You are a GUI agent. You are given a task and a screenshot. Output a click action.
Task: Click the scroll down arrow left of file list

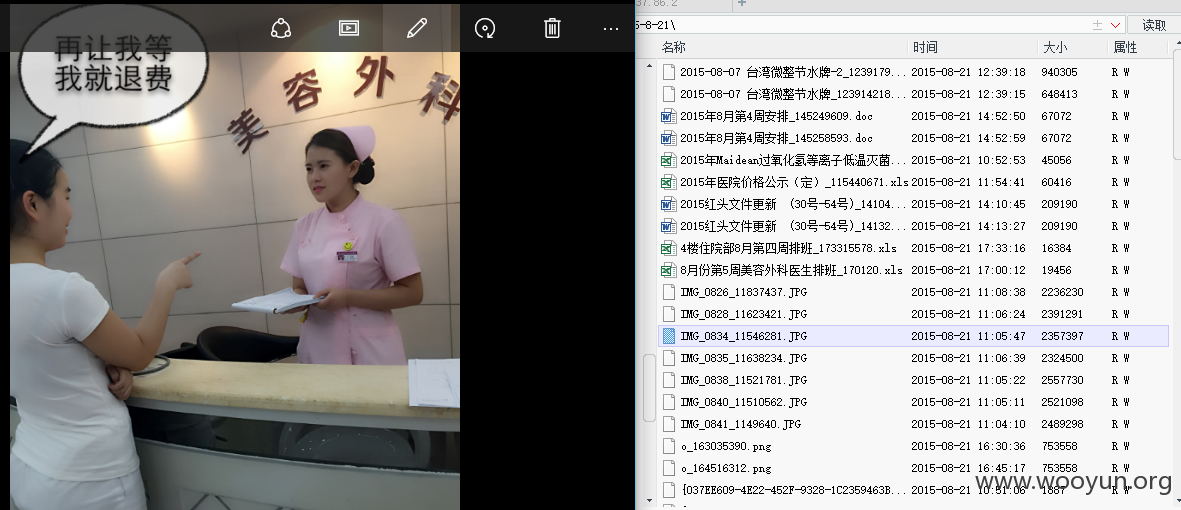point(648,499)
